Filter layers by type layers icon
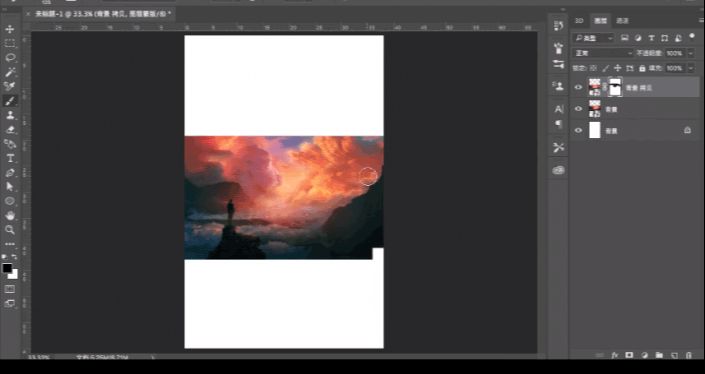Image resolution: width=705 pixels, height=374 pixels. 651,38
